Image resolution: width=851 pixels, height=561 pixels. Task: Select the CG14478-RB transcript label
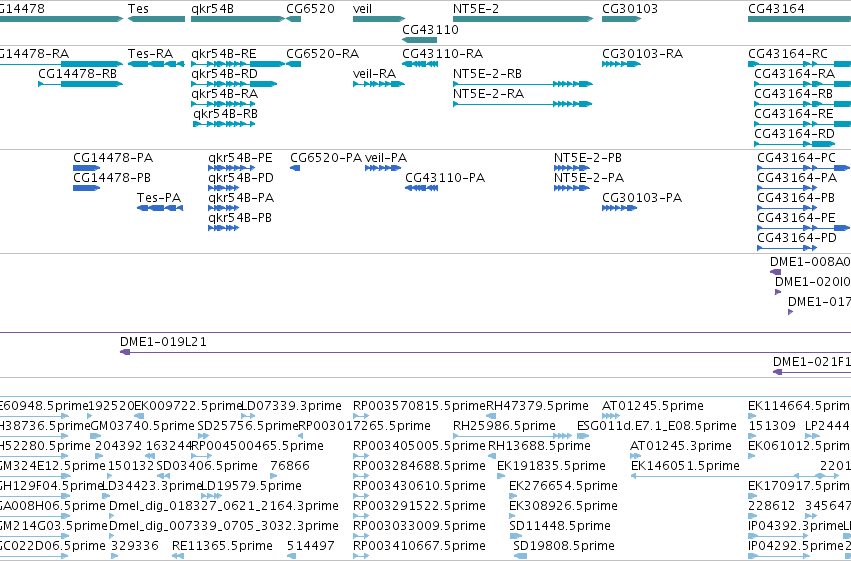(78, 74)
